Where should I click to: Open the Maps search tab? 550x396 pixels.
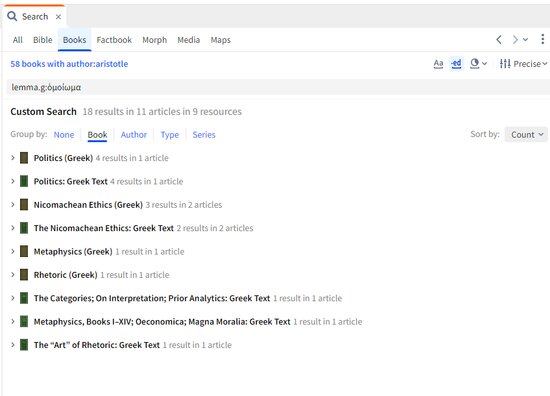(220, 40)
